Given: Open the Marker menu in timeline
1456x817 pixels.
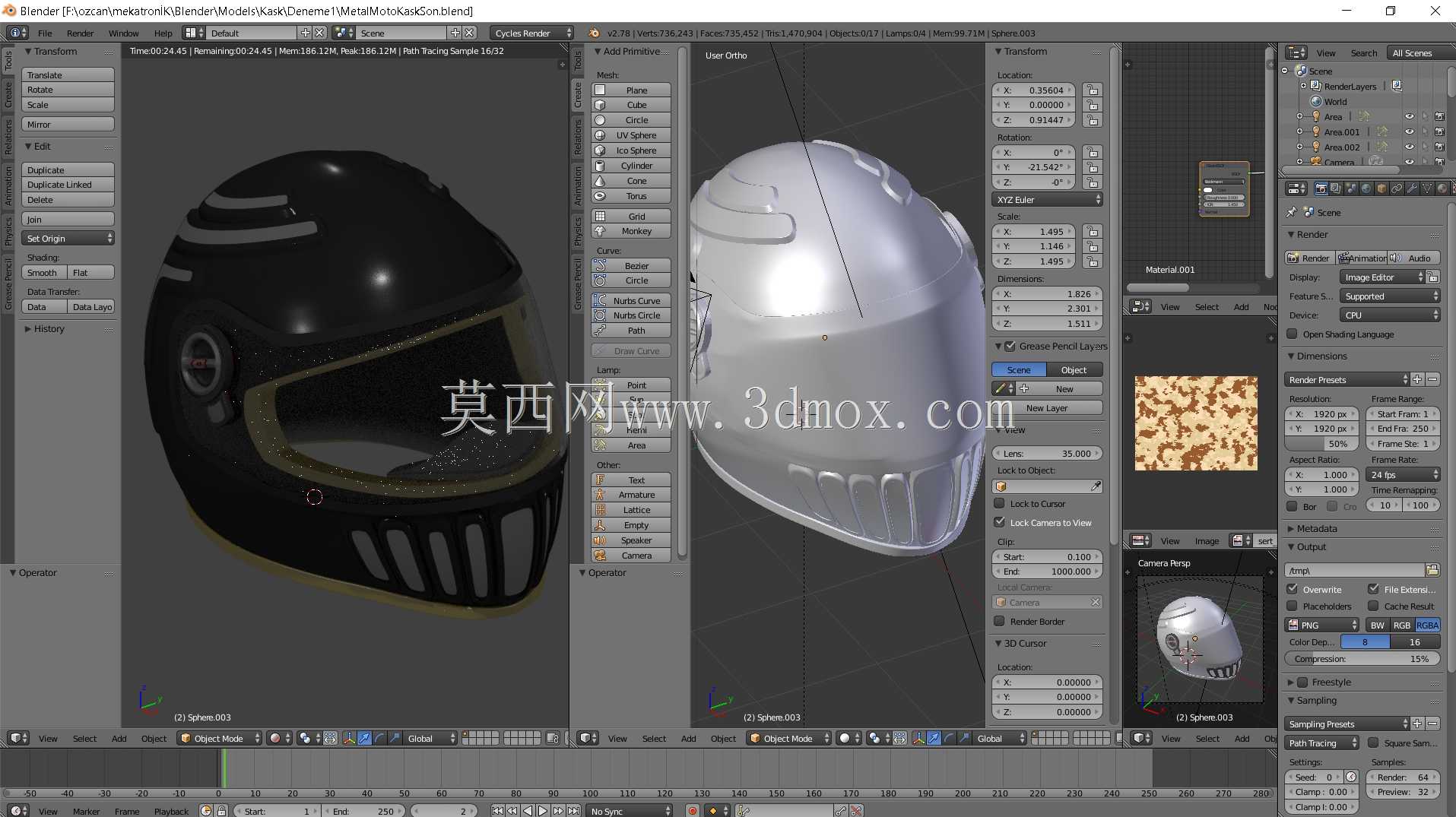Looking at the screenshot, I should pyautogui.click(x=86, y=811).
